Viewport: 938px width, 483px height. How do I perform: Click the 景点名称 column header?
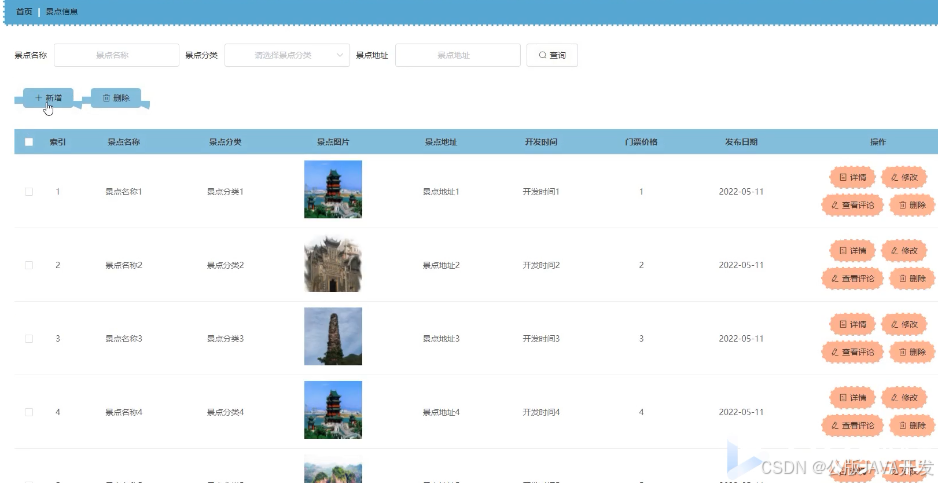(x=124, y=142)
